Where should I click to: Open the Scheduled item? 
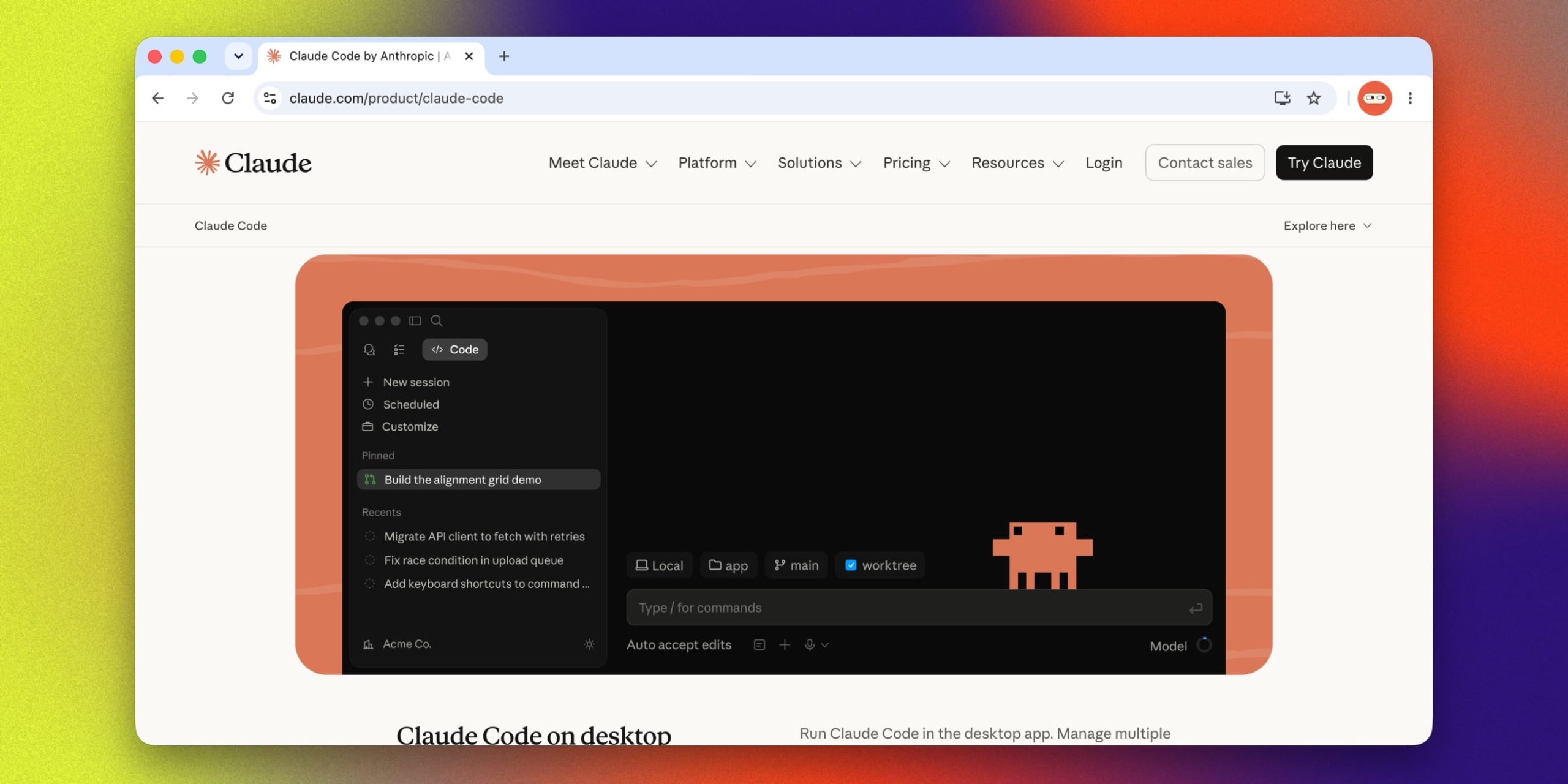tap(401, 404)
